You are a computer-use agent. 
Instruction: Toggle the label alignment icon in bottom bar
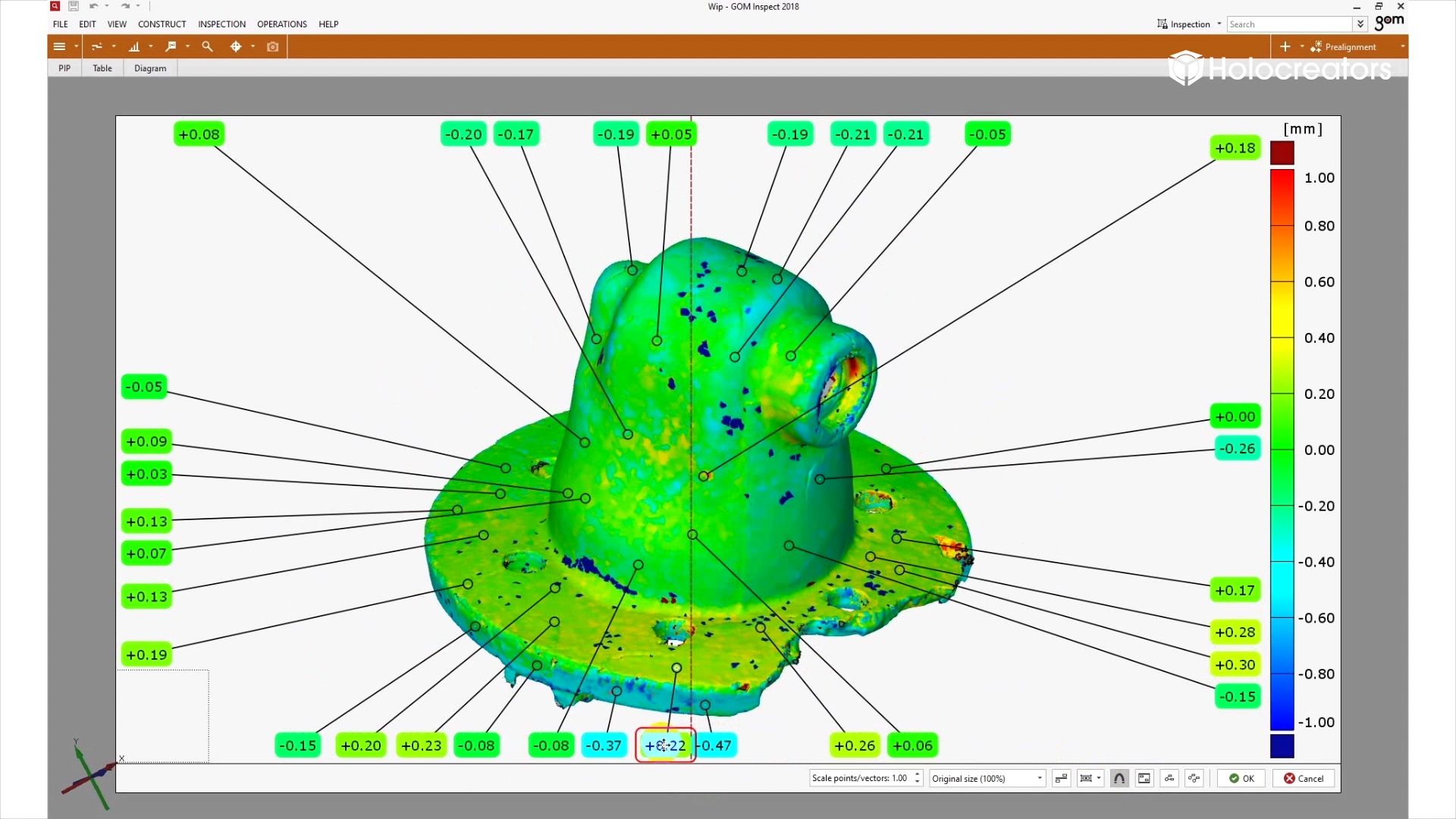1062,779
